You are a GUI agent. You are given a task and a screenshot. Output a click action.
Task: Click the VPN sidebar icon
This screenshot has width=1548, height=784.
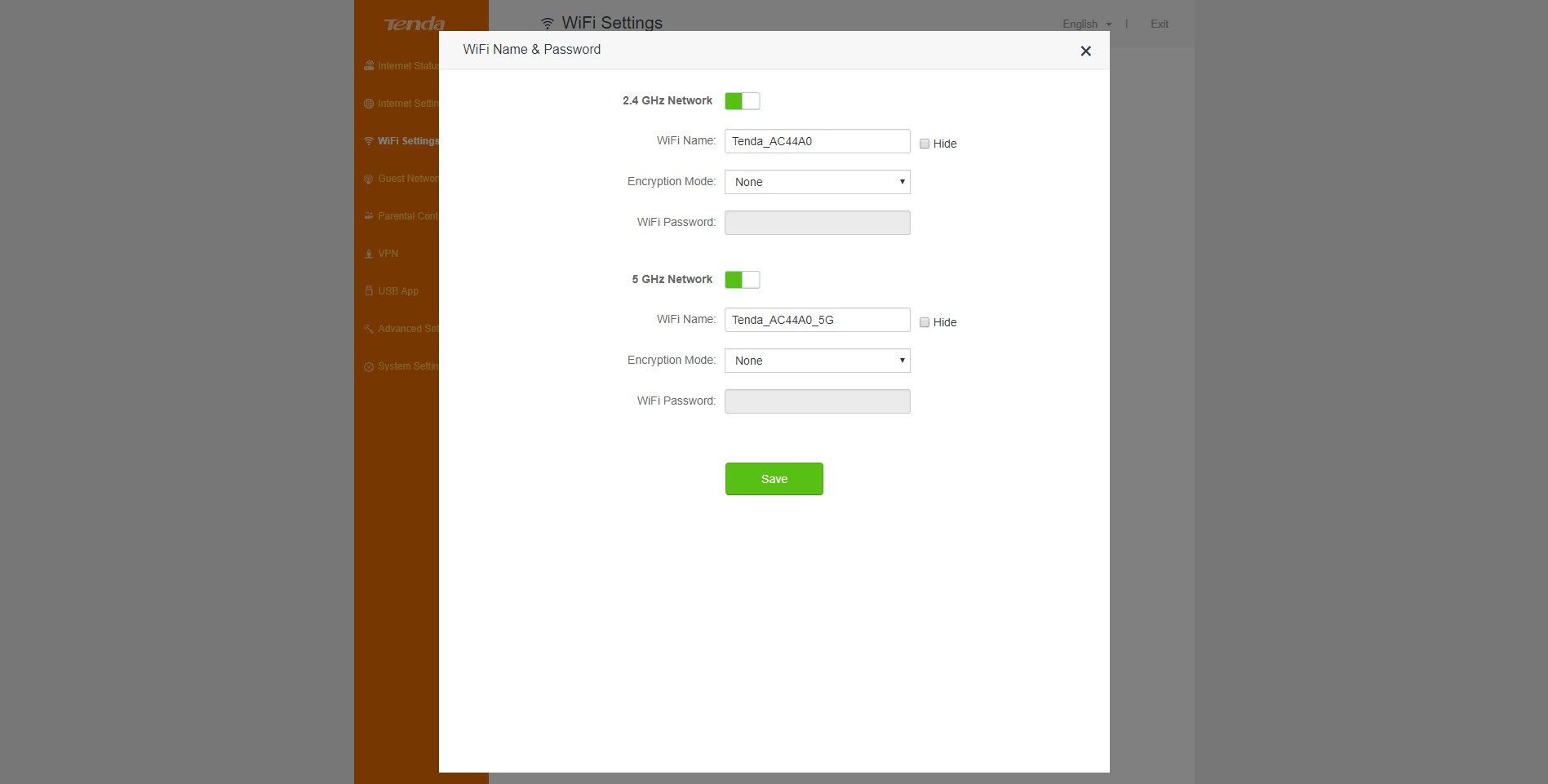369,254
